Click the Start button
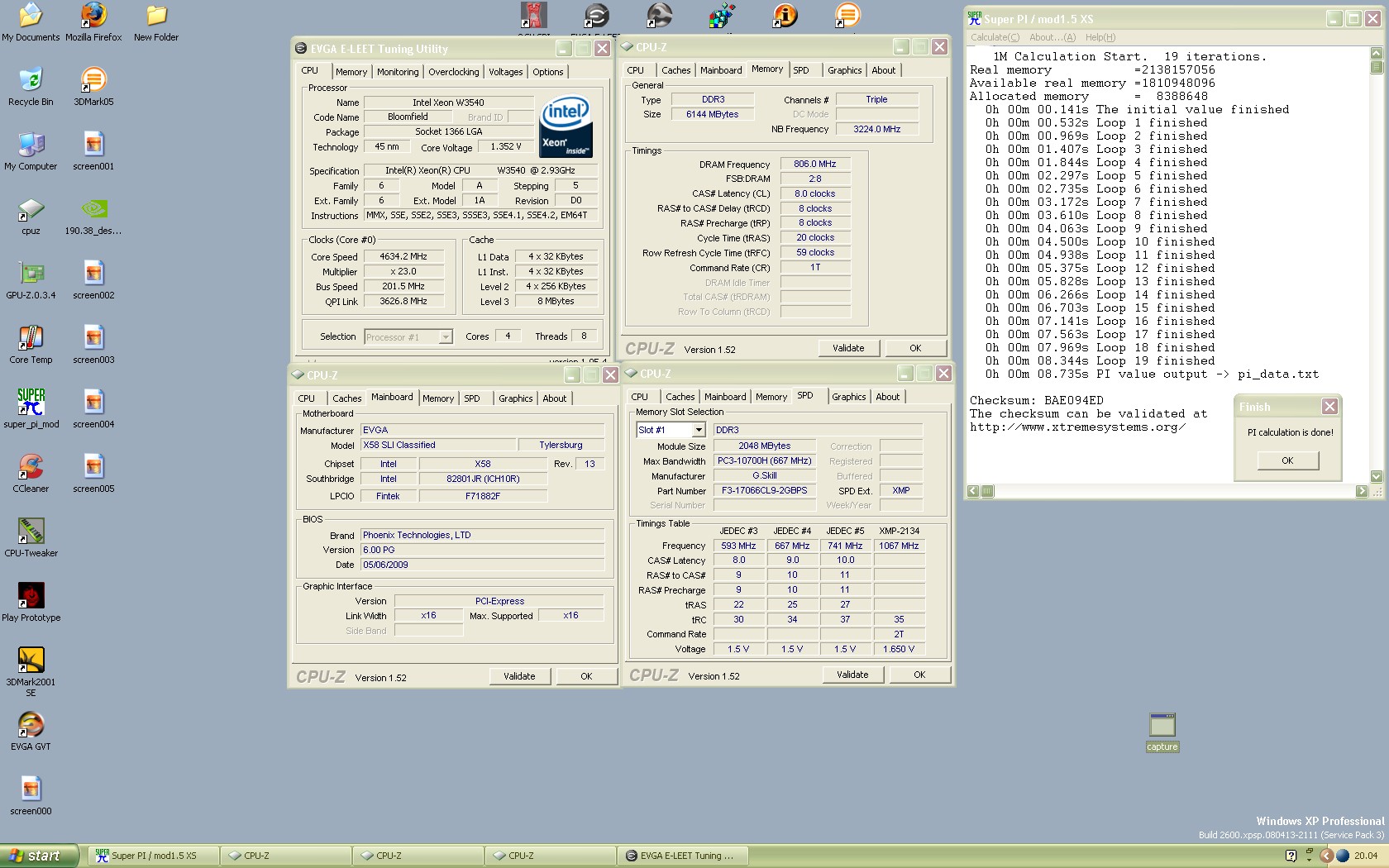 coord(39,856)
